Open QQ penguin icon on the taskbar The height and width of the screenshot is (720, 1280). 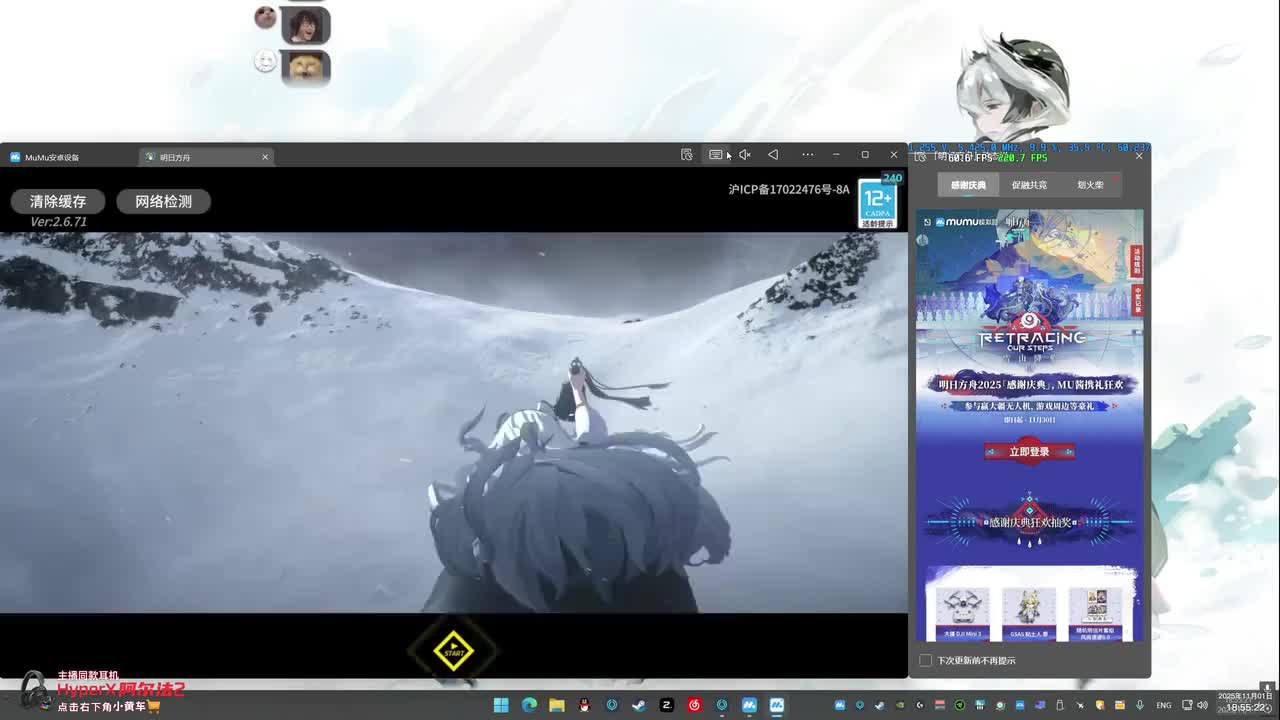(584, 705)
